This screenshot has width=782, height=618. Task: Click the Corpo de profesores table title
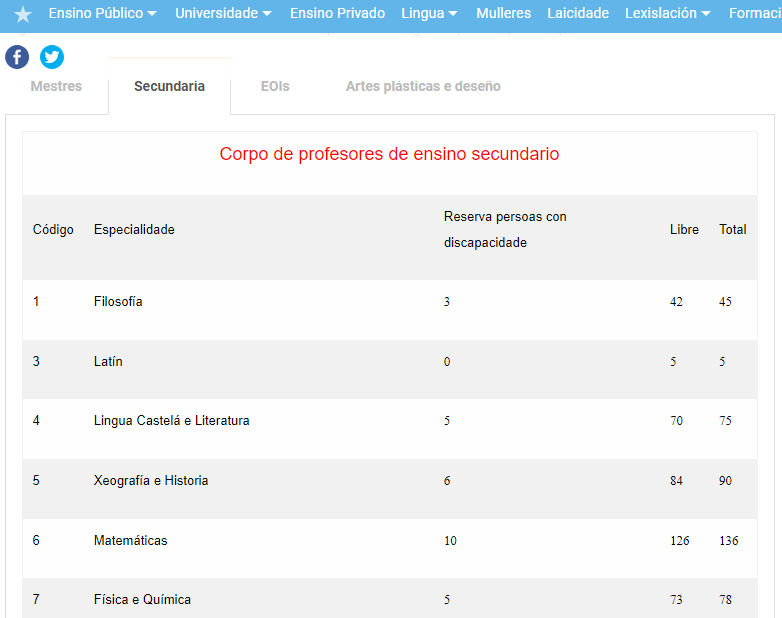(389, 154)
